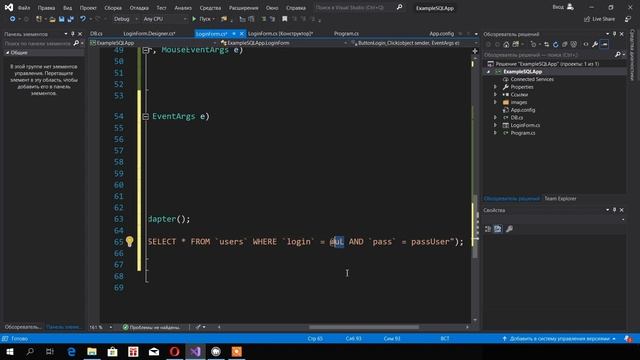640x360 pixels.
Task: Open the Windows Start menu
Action: click(10, 351)
